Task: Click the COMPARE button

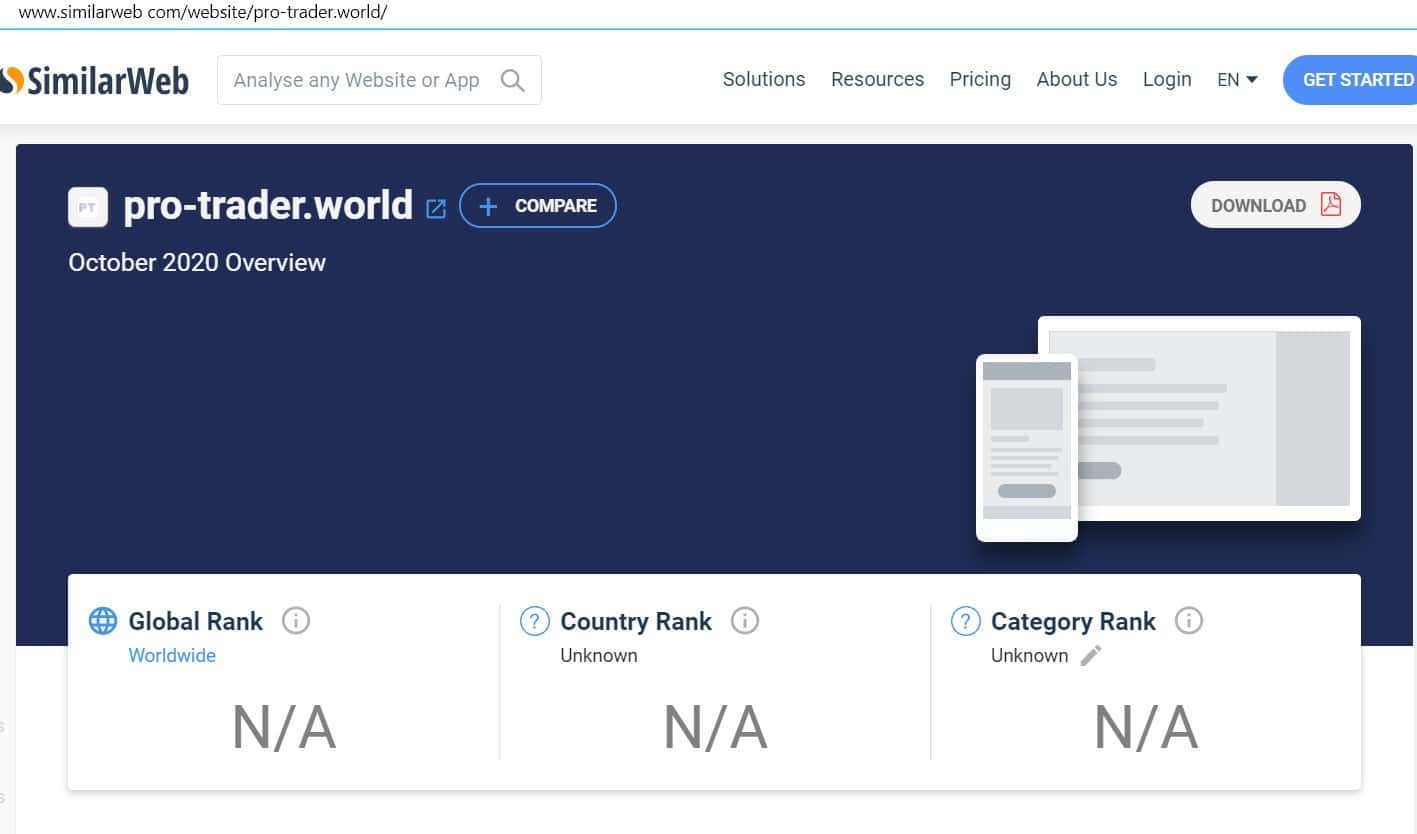Action: pos(538,206)
